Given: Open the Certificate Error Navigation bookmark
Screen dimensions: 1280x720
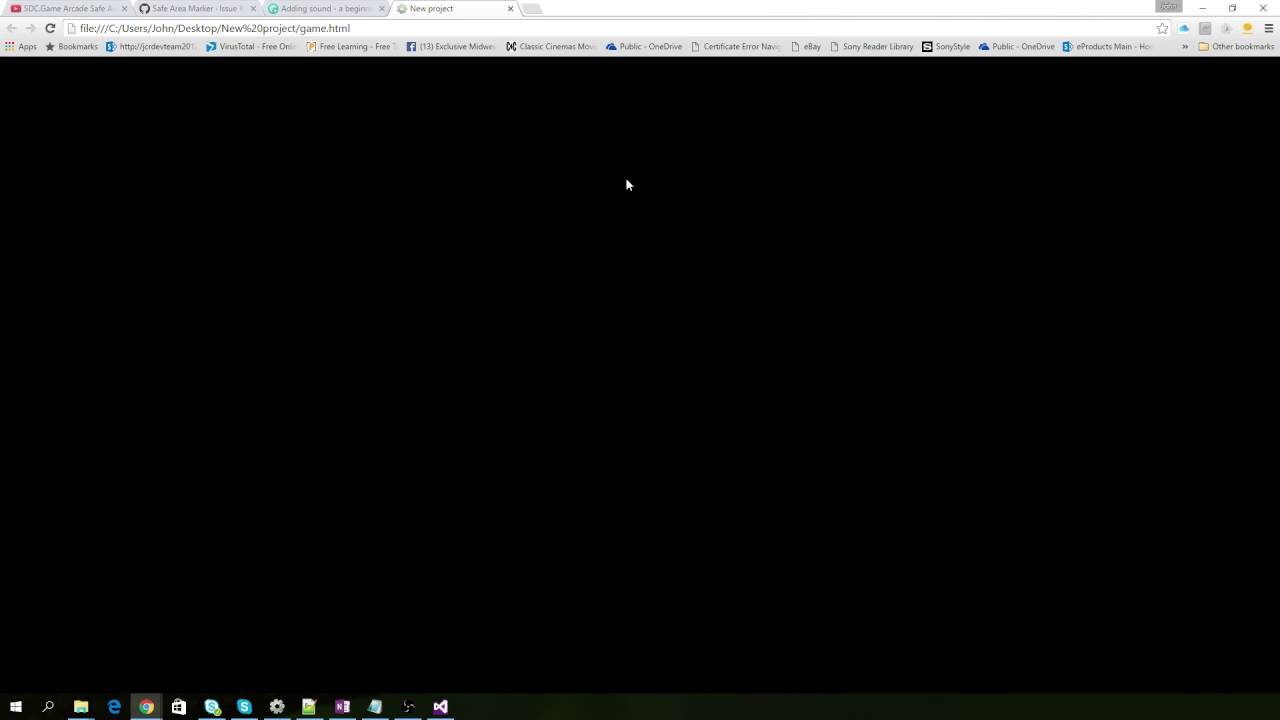Looking at the screenshot, I should tap(736, 46).
